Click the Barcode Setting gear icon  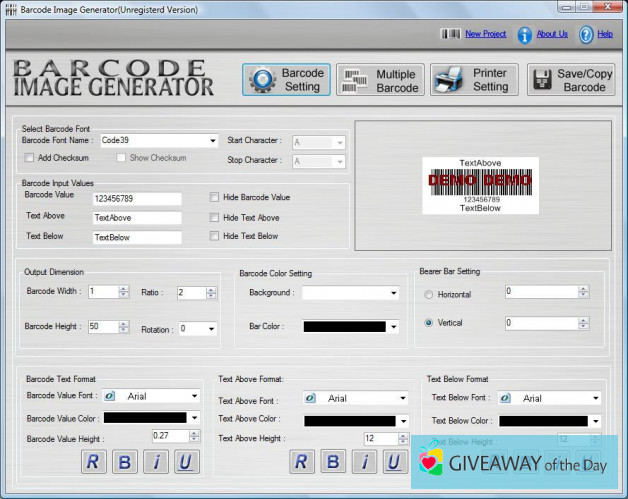(x=262, y=80)
